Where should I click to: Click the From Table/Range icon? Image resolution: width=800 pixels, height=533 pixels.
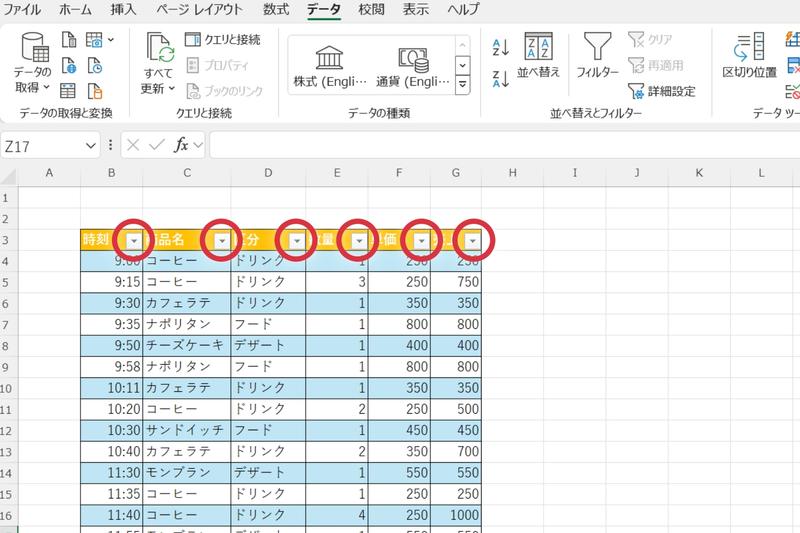pyautogui.click(x=68, y=91)
